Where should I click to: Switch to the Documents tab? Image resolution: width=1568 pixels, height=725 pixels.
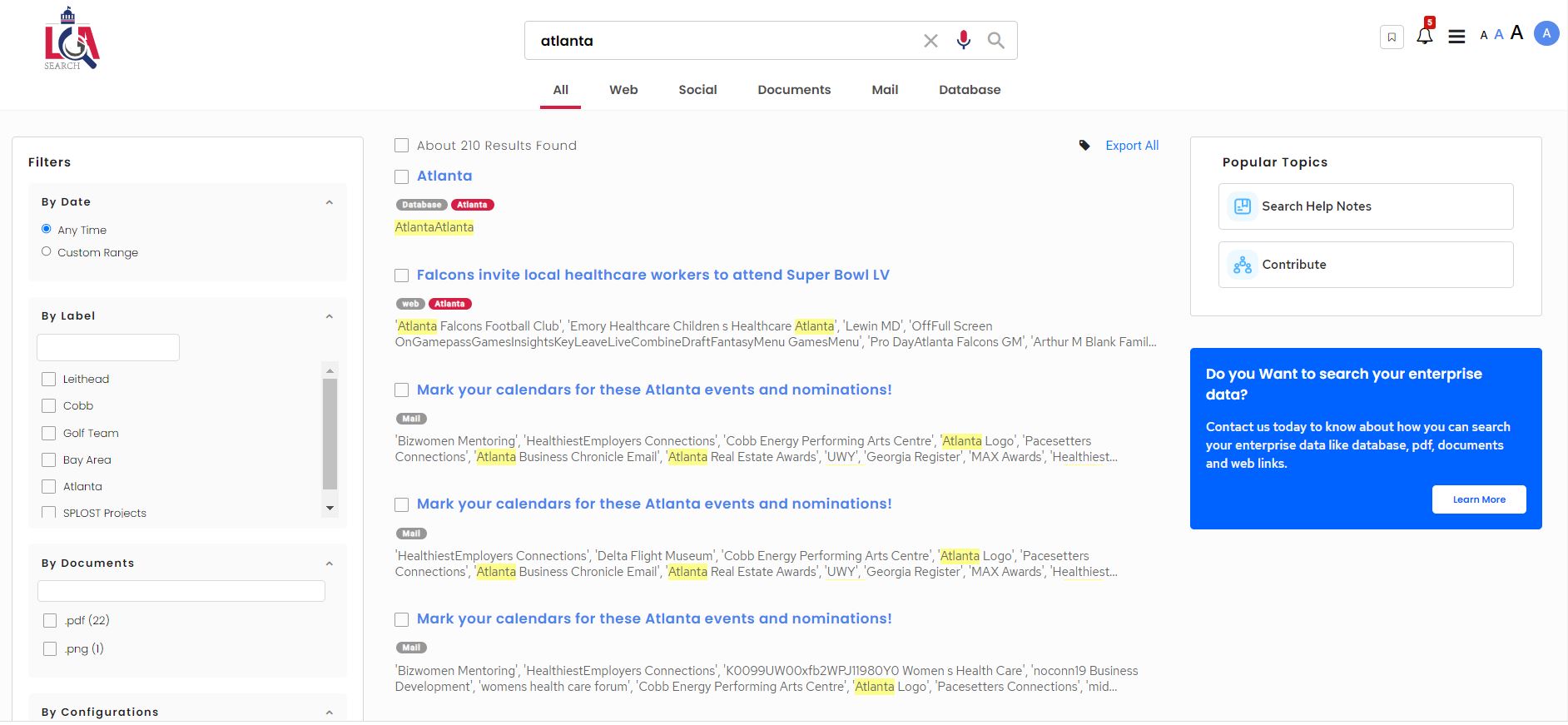tap(794, 90)
